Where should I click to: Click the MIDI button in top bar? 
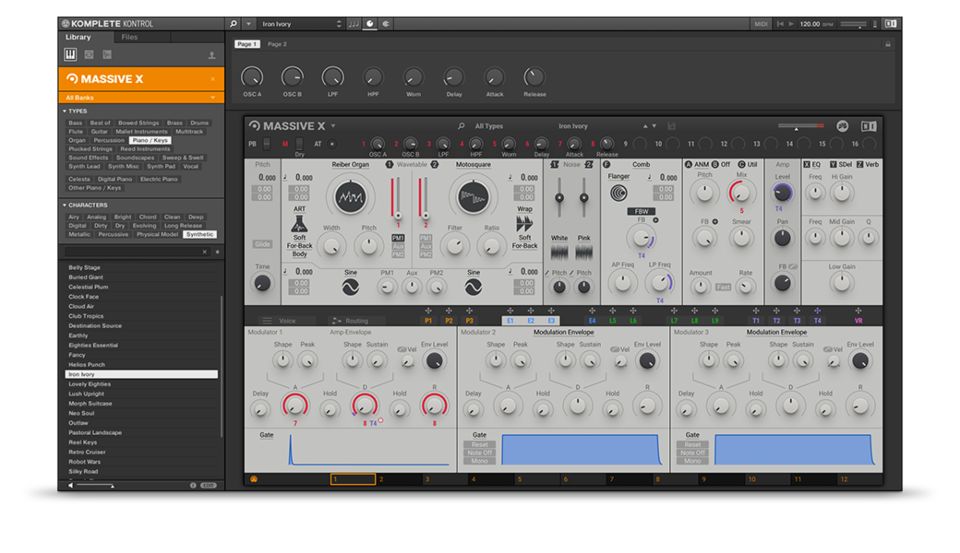(x=761, y=23)
